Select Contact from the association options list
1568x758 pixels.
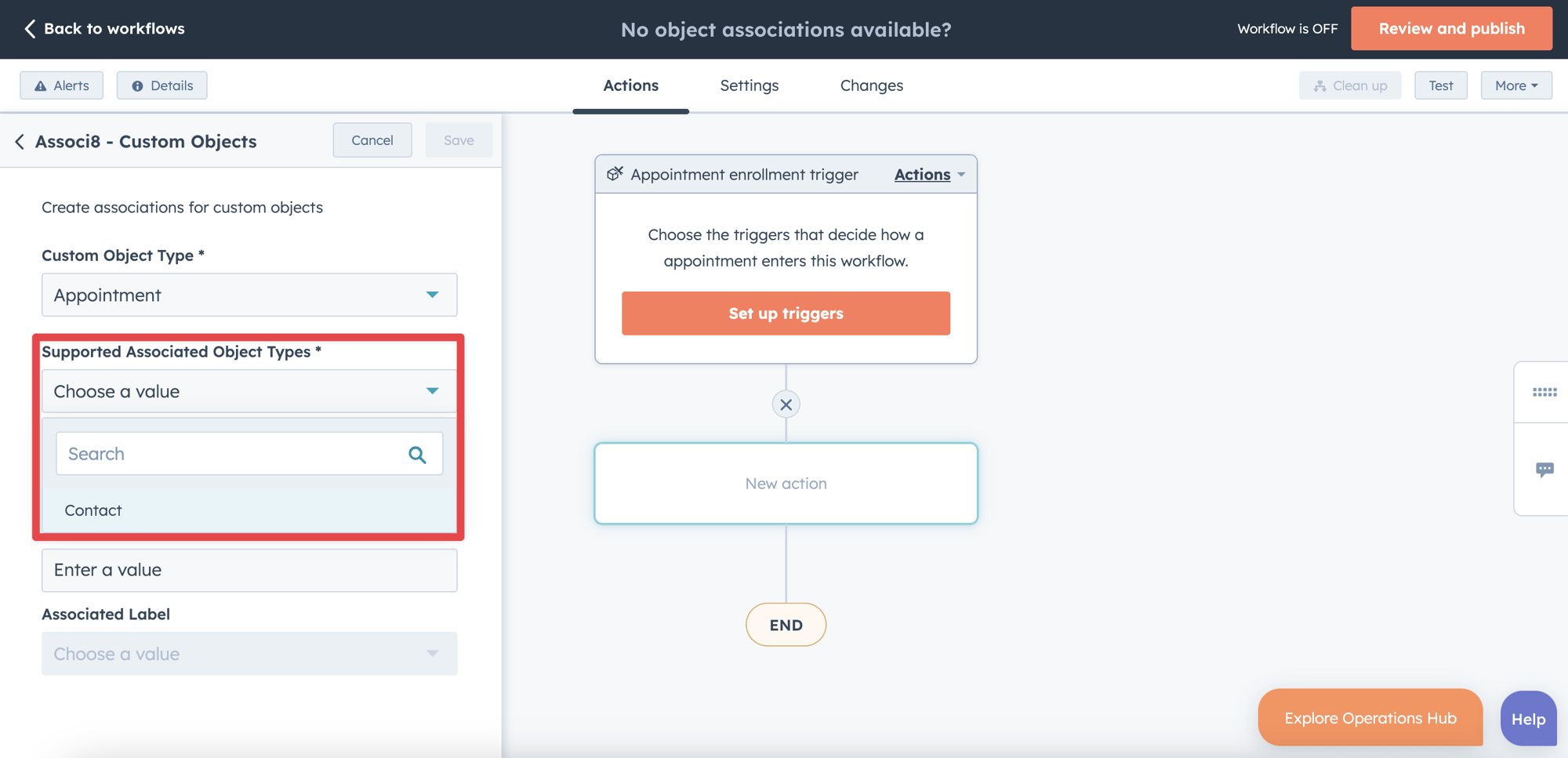pos(93,510)
